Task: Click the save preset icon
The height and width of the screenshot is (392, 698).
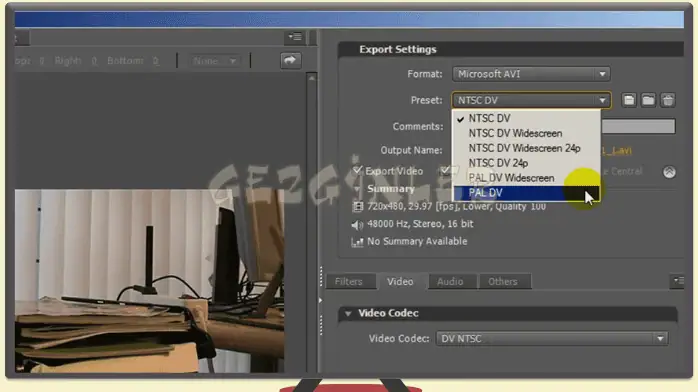Action: pyautogui.click(x=629, y=100)
